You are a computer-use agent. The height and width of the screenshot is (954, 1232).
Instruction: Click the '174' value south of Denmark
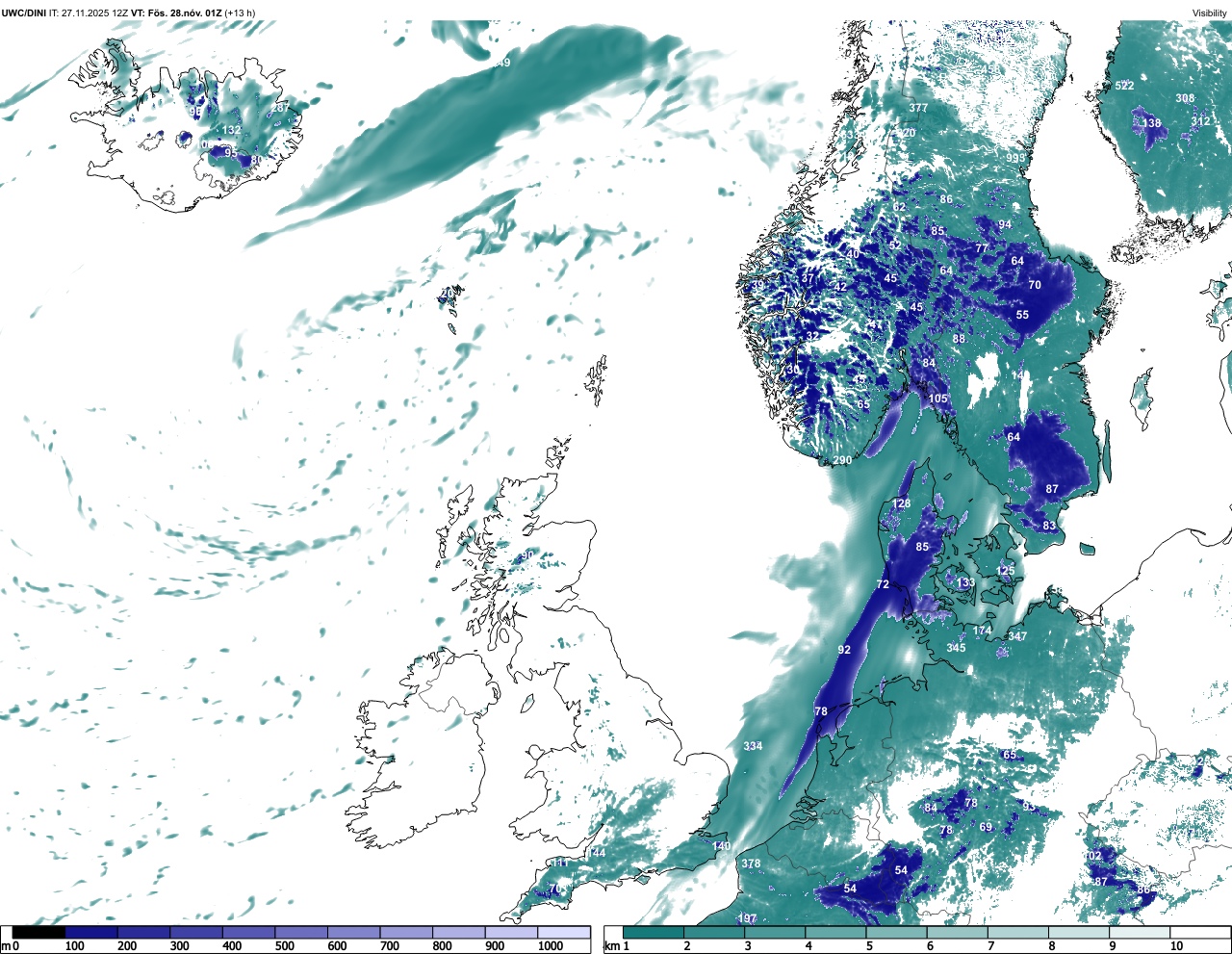982,631
